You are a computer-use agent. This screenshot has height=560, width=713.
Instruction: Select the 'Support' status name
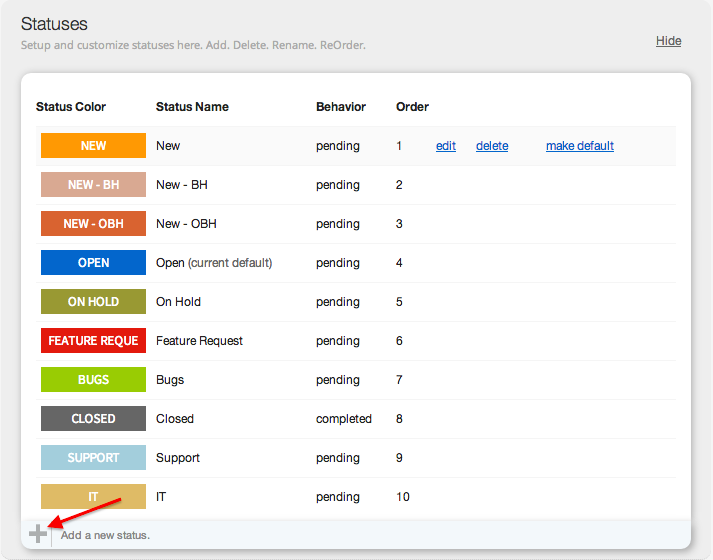coord(178,458)
